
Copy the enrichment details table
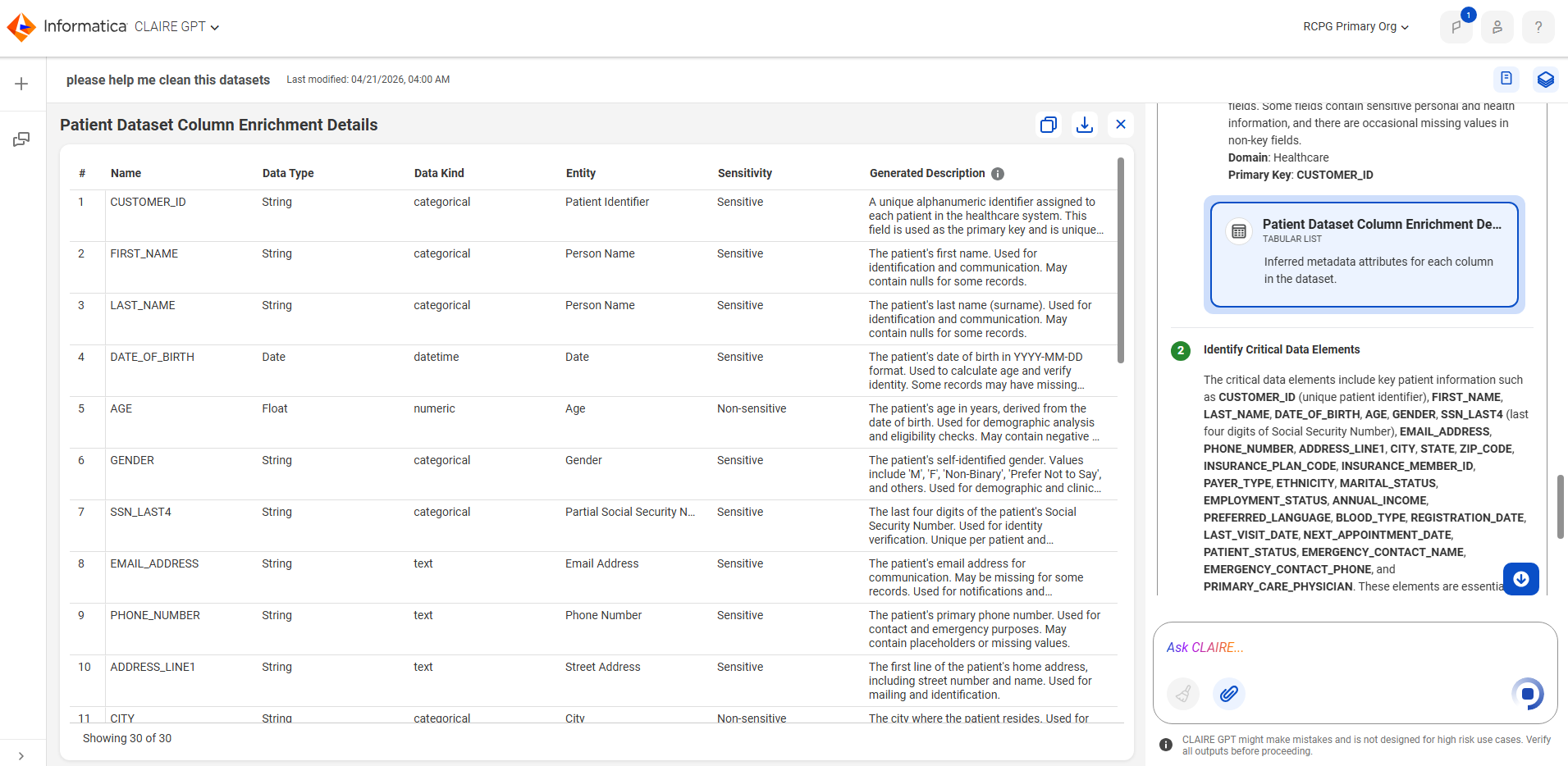pos(1049,125)
